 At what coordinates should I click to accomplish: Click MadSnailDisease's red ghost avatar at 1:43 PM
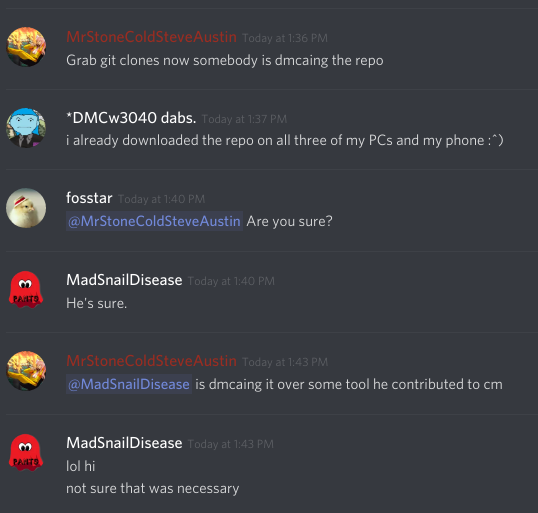26,452
